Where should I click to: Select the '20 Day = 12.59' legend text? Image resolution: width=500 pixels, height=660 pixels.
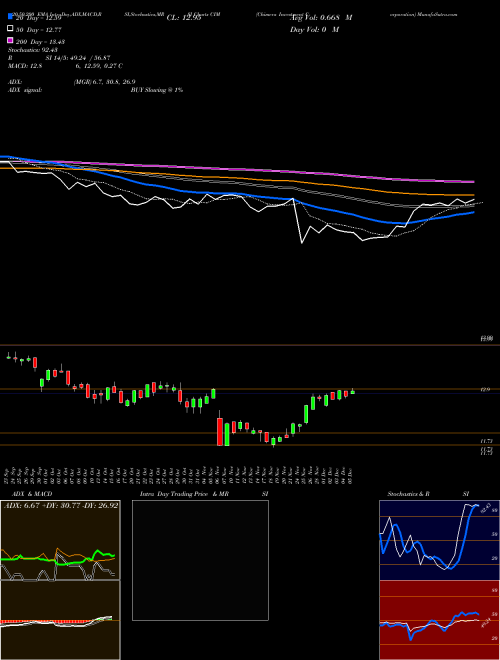click(x=40, y=18)
